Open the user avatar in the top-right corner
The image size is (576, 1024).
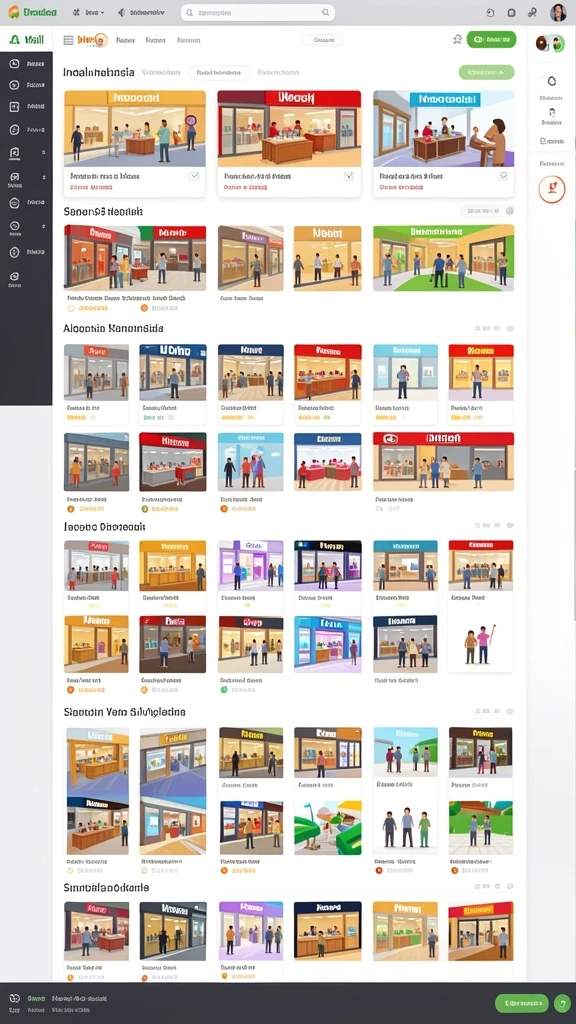coord(558,12)
